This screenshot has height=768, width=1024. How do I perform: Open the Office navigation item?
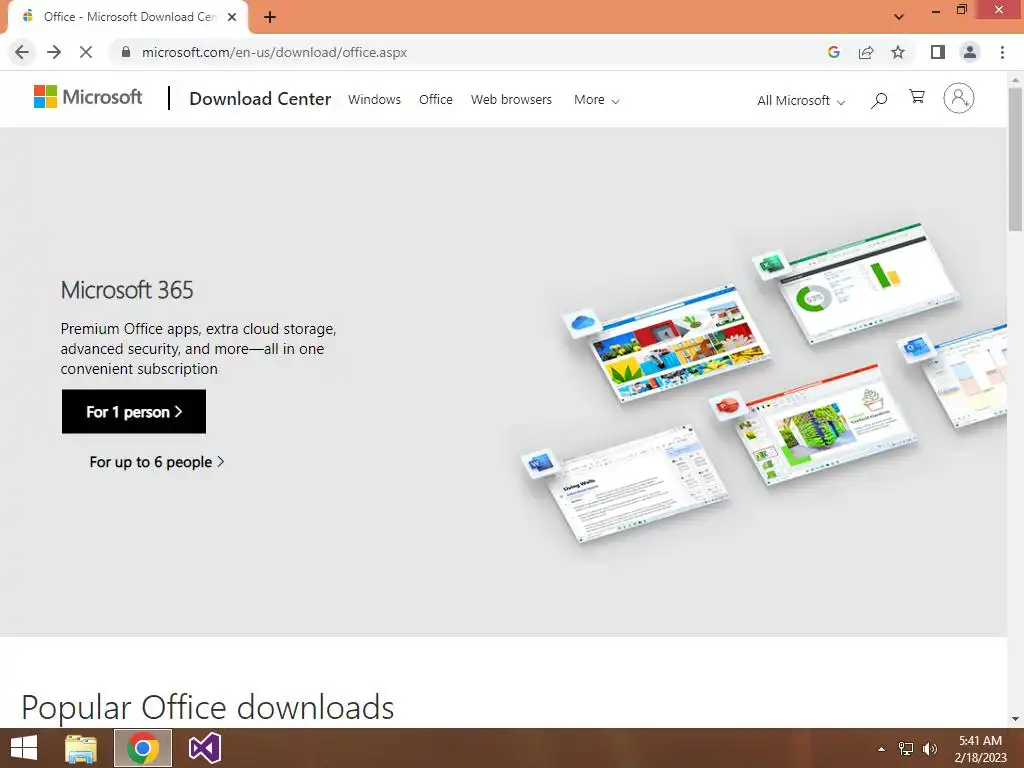click(x=436, y=99)
